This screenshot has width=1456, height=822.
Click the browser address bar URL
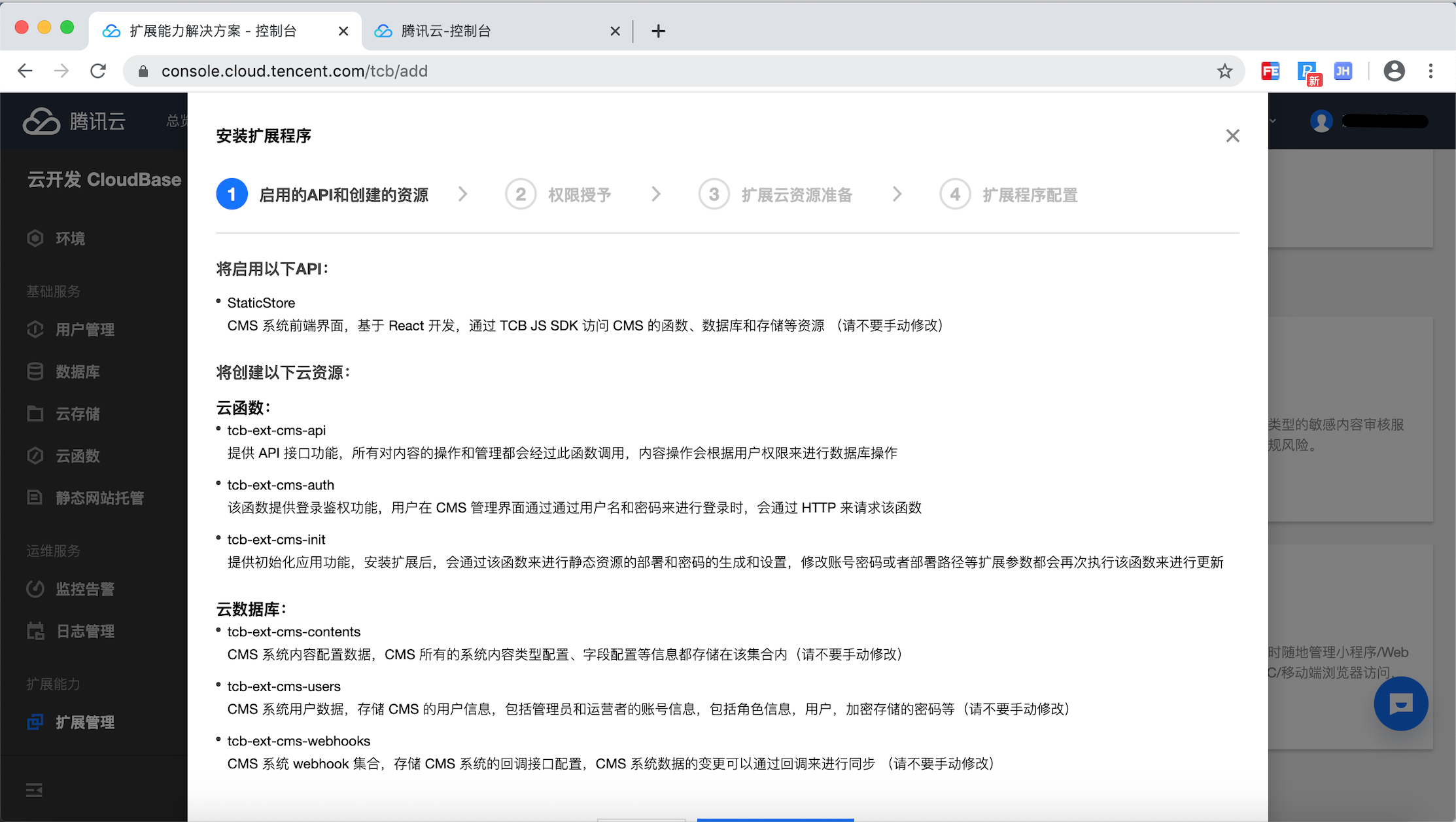pyautogui.click(x=294, y=71)
